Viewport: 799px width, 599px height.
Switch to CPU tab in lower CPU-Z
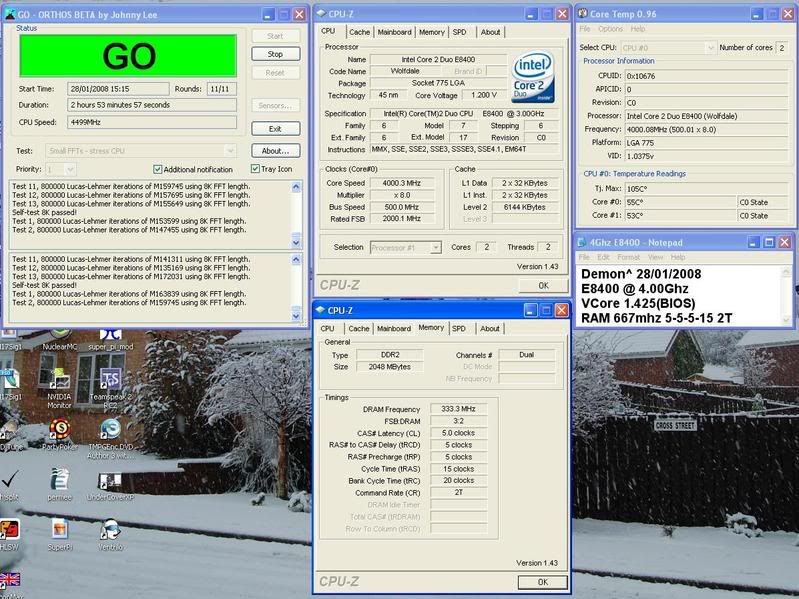coord(328,329)
